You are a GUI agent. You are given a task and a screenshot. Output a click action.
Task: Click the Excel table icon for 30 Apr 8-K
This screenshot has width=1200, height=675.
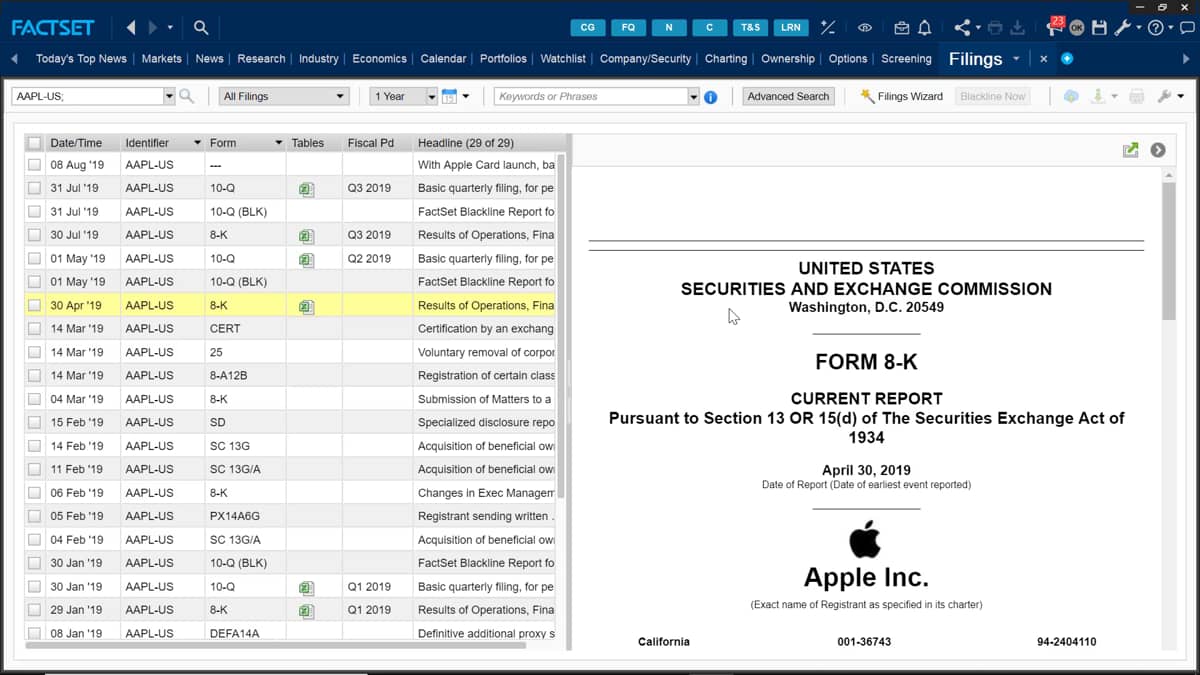click(306, 307)
